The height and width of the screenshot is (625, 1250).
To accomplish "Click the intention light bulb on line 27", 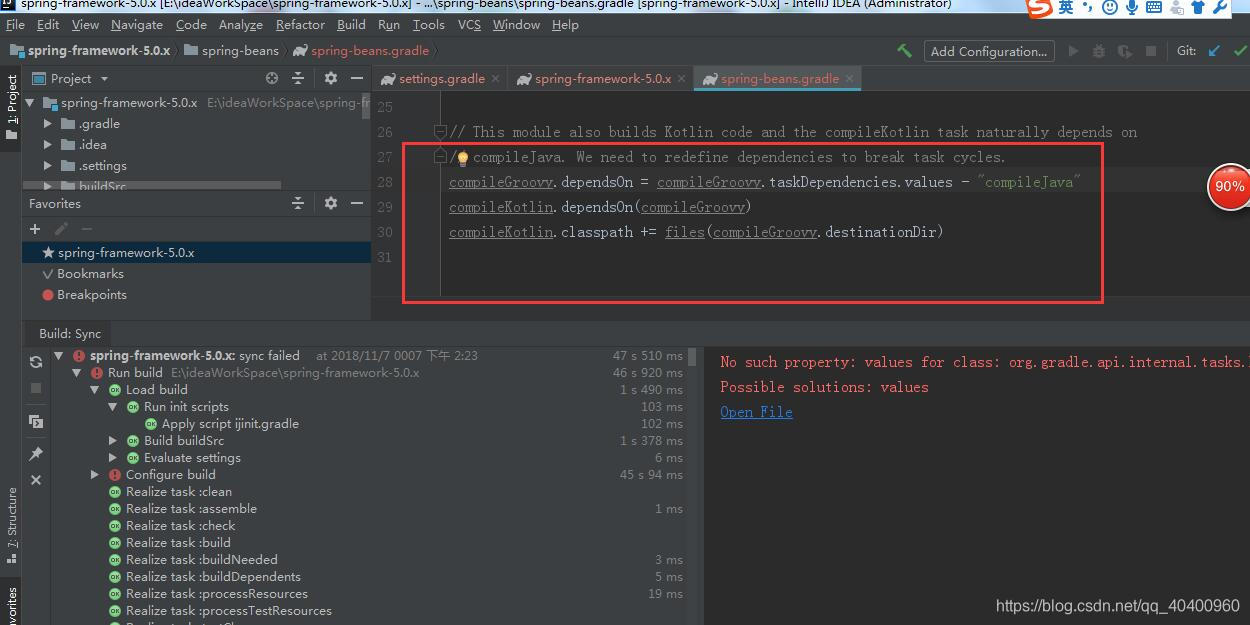I will click(x=463, y=158).
